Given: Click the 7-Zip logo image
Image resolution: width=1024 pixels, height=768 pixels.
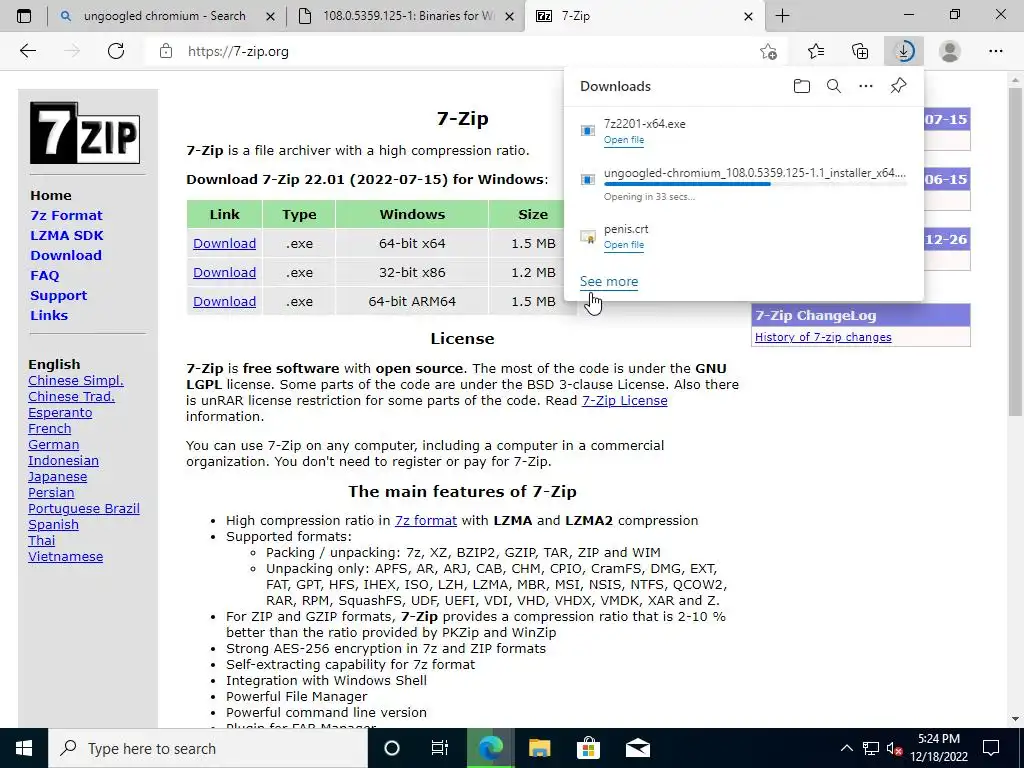Looking at the screenshot, I should pyautogui.click(x=85, y=133).
